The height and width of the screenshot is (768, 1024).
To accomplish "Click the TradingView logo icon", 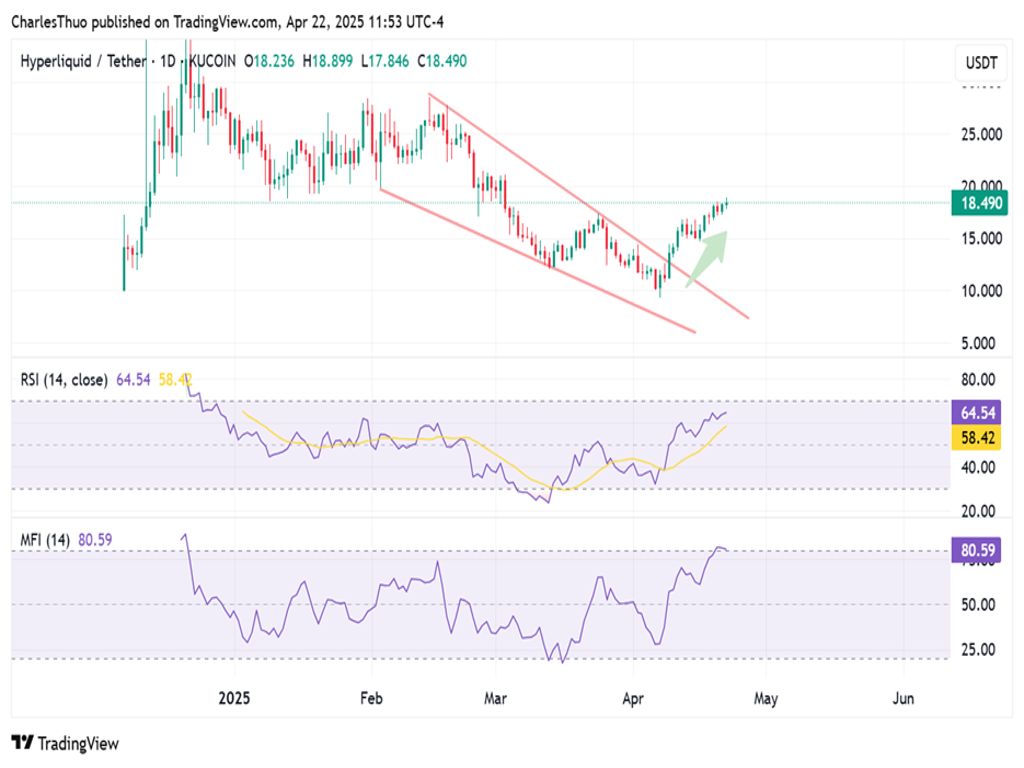I will pyautogui.click(x=22, y=743).
